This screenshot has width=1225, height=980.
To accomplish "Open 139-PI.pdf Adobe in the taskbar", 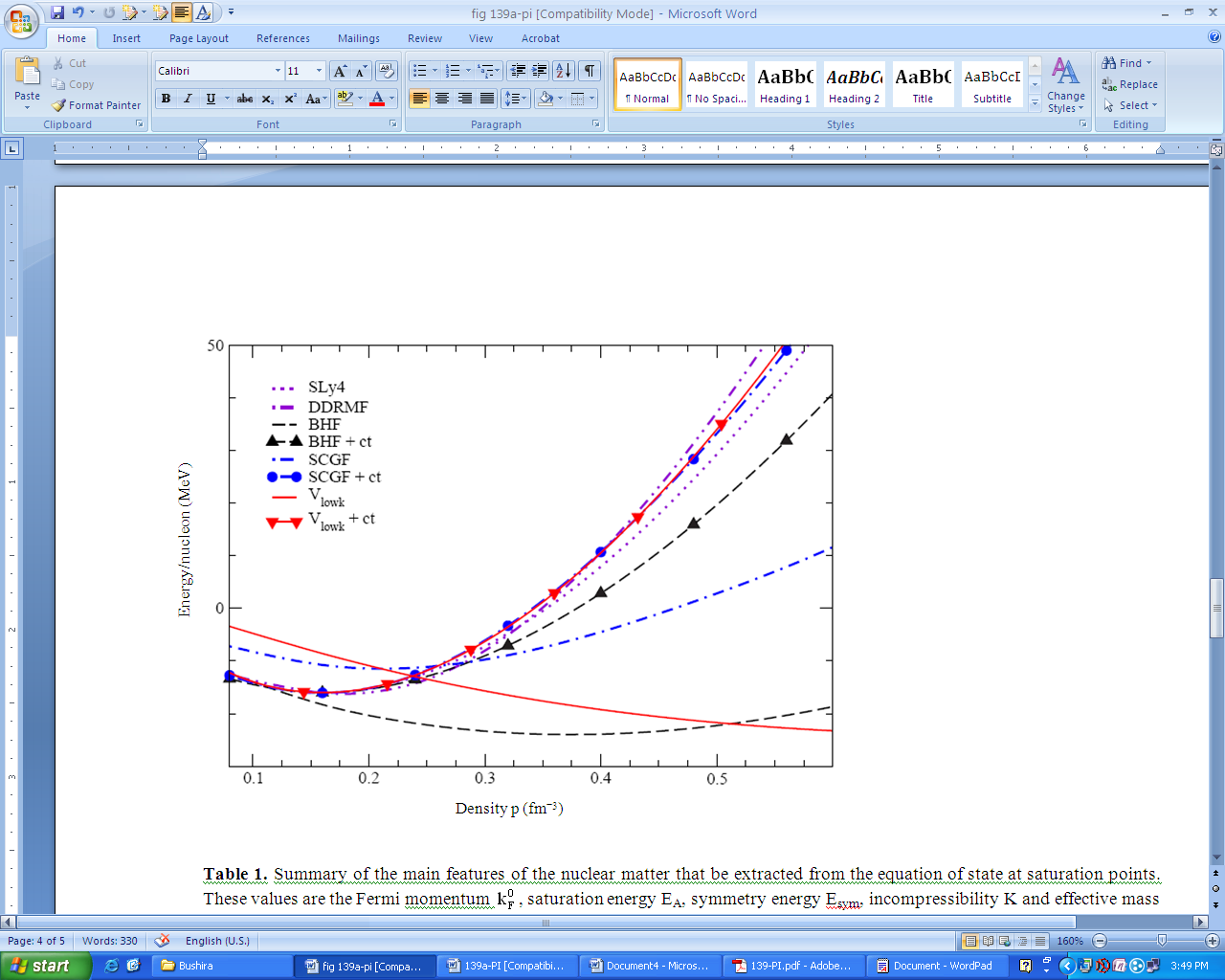I will (x=791, y=966).
